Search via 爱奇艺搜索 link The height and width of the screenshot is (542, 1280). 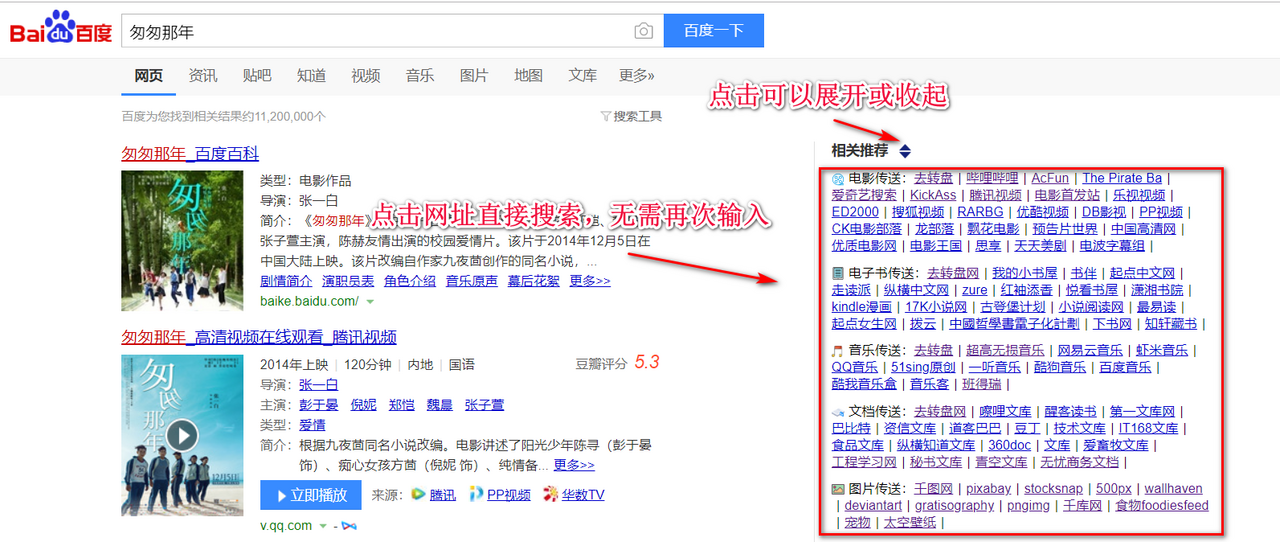point(865,196)
